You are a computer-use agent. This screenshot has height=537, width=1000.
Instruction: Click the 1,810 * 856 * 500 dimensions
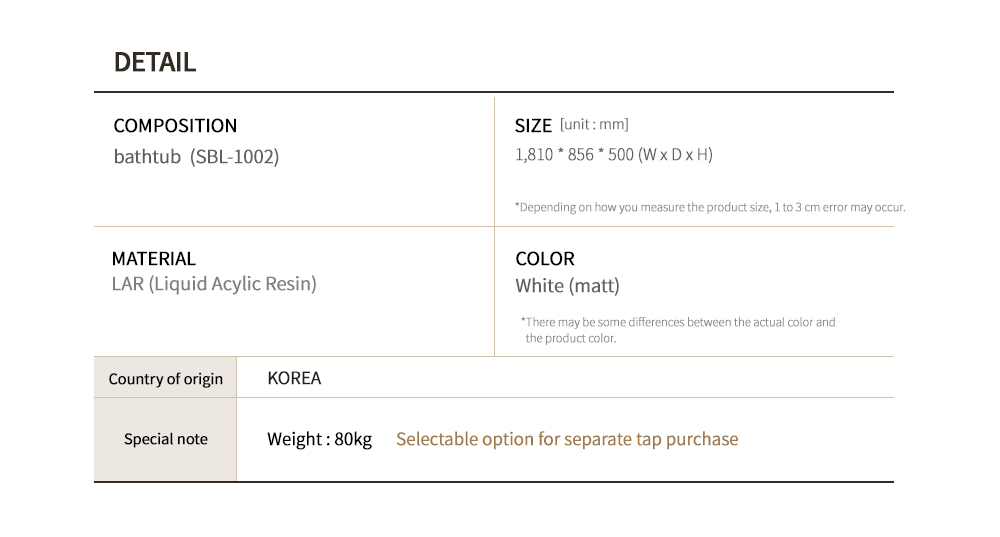[x=574, y=155]
